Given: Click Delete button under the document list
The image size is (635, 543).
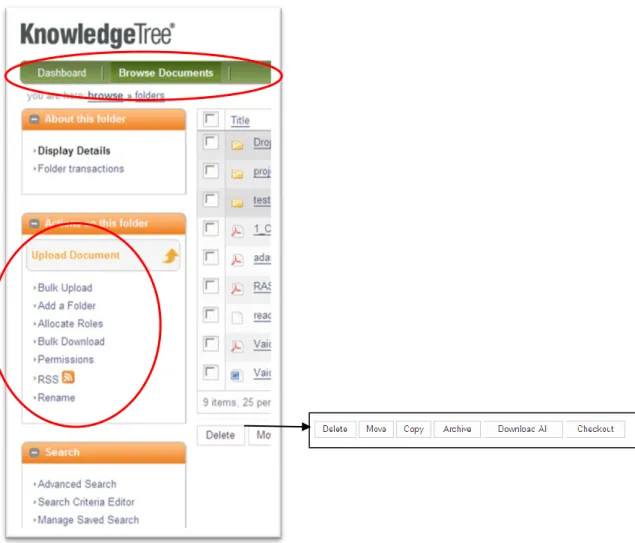Looking at the screenshot, I should point(221,435).
